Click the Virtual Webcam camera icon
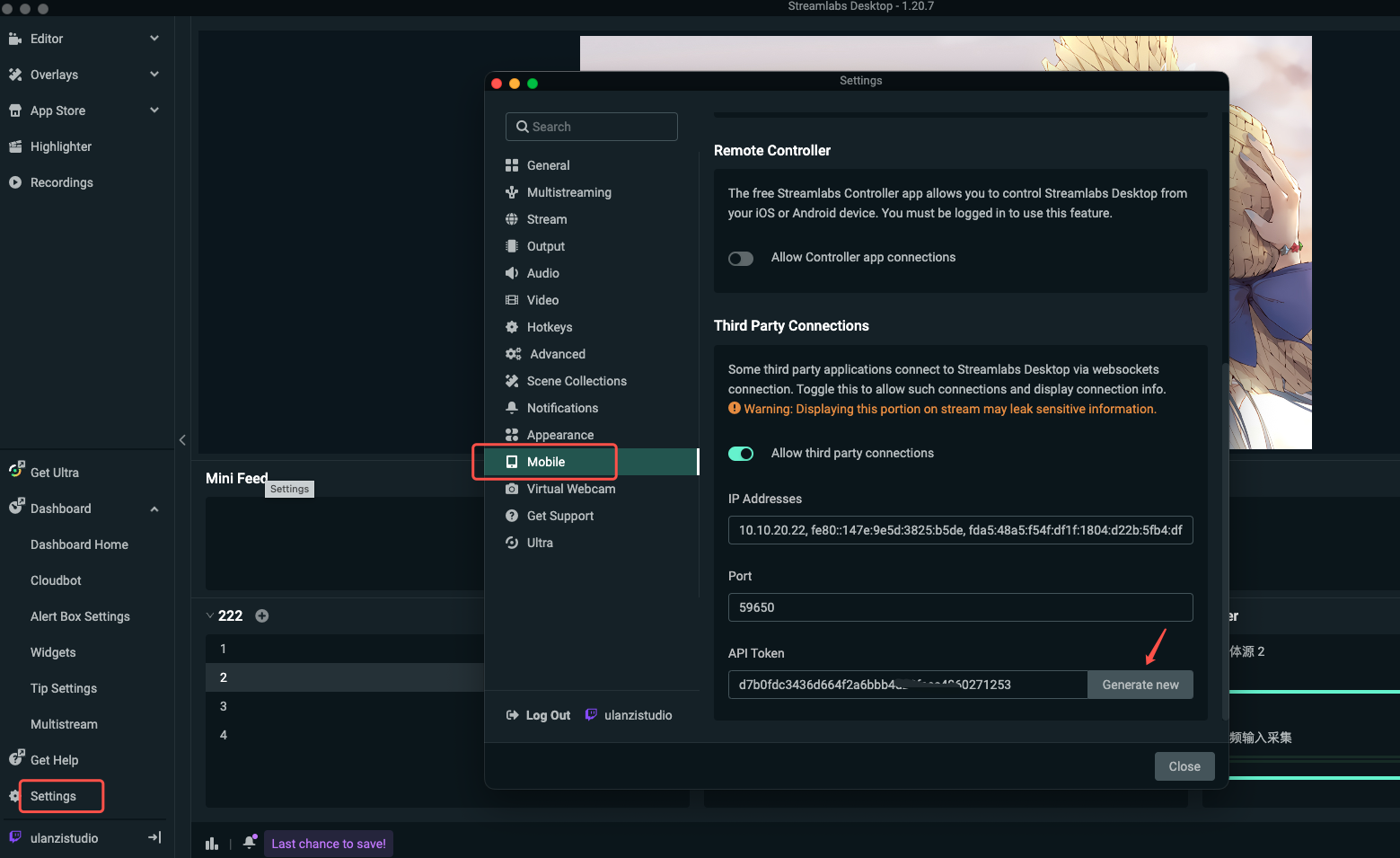This screenshot has height=858, width=1400. pos(512,489)
